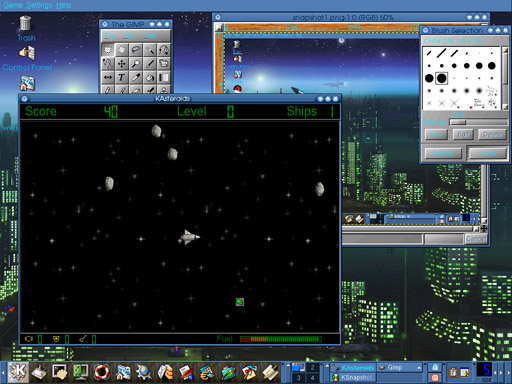Screen dimensions: 512x384
Task: Select the Ellipse Select tool in GIMP
Action: [122, 50]
